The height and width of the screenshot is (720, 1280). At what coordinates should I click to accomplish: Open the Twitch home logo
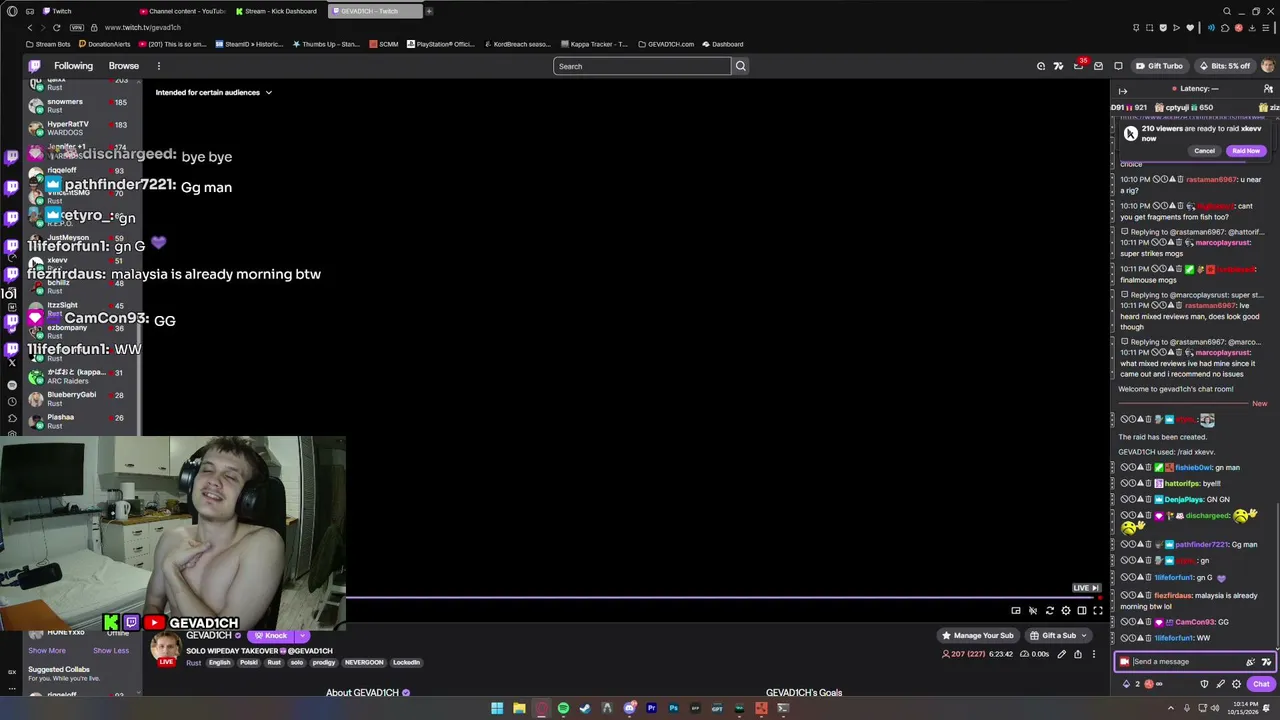pos(34,66)
